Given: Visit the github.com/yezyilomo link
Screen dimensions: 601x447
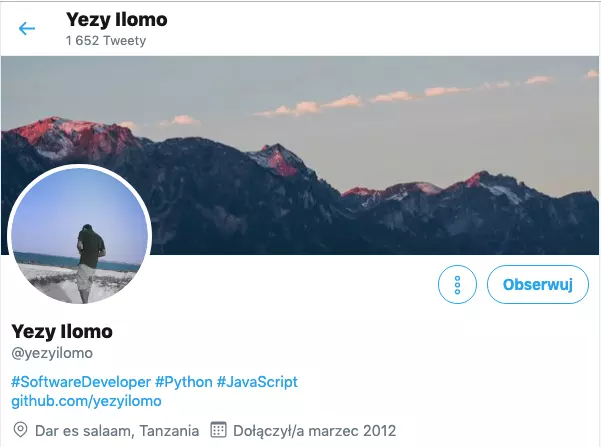Looking at the screenshot, I should click(86, 401).
